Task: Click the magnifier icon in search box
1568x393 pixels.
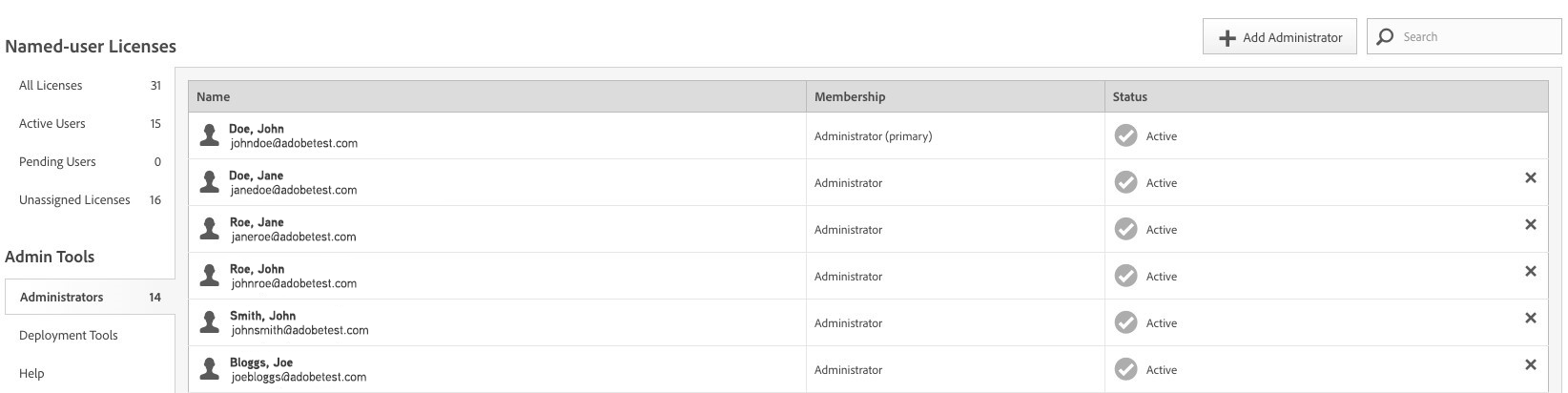Action: (x=1385, y=36)
